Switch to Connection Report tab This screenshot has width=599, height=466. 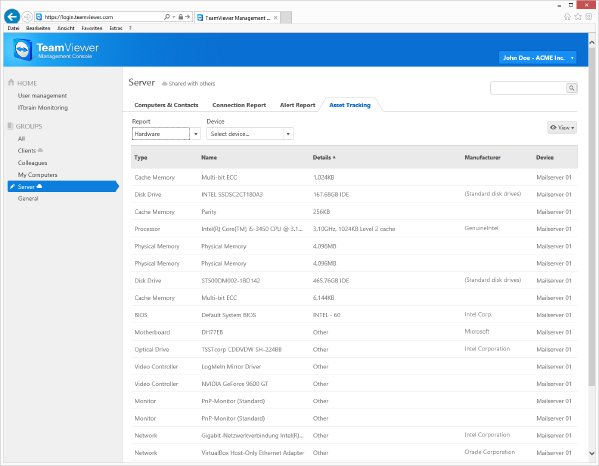239,105
